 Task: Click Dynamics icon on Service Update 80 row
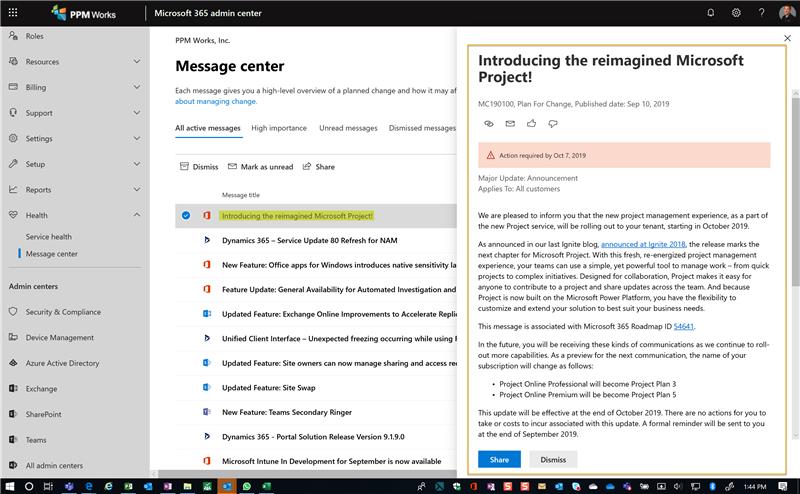[207, 240]
